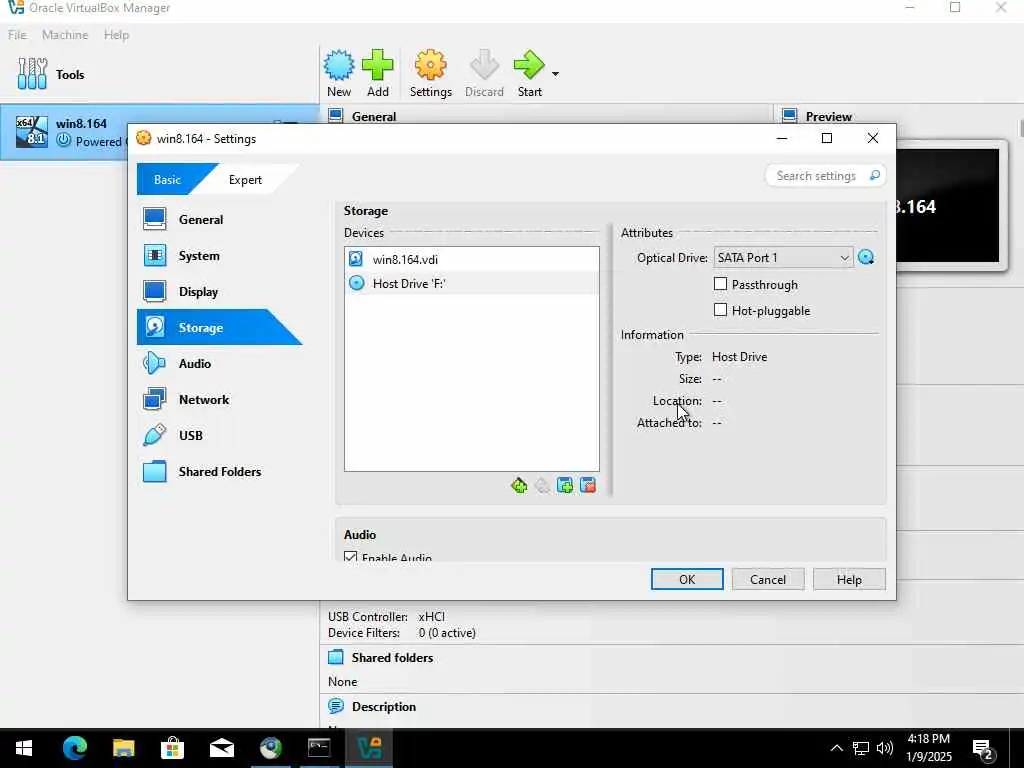Click Cancel in the Settings dialog
Image resolution: width=1024 pixels, height=768 pixels.
pos(768,579)
